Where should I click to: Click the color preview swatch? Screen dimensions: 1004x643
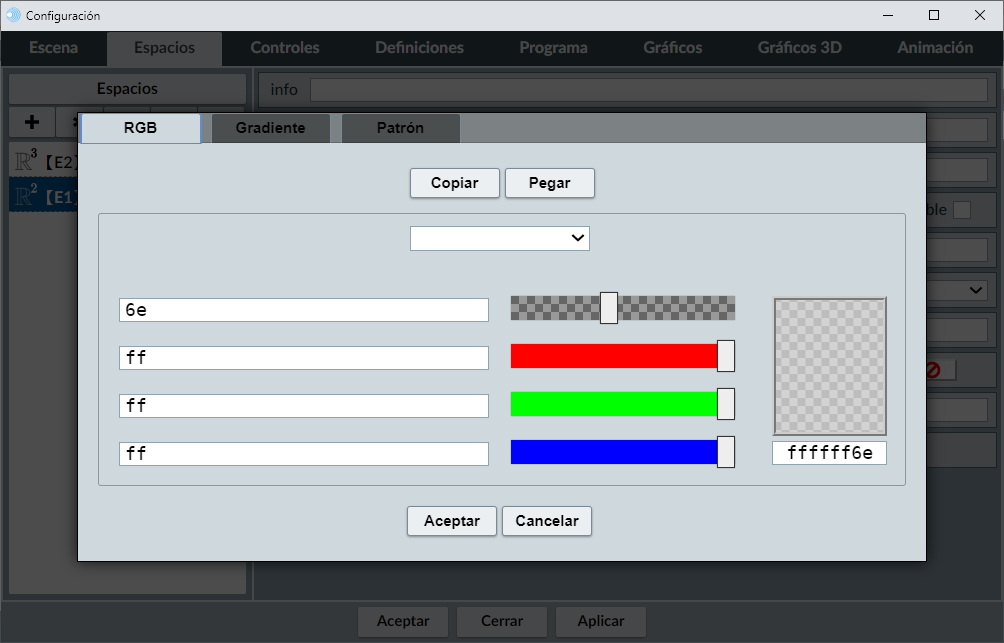tap(829, 366)
